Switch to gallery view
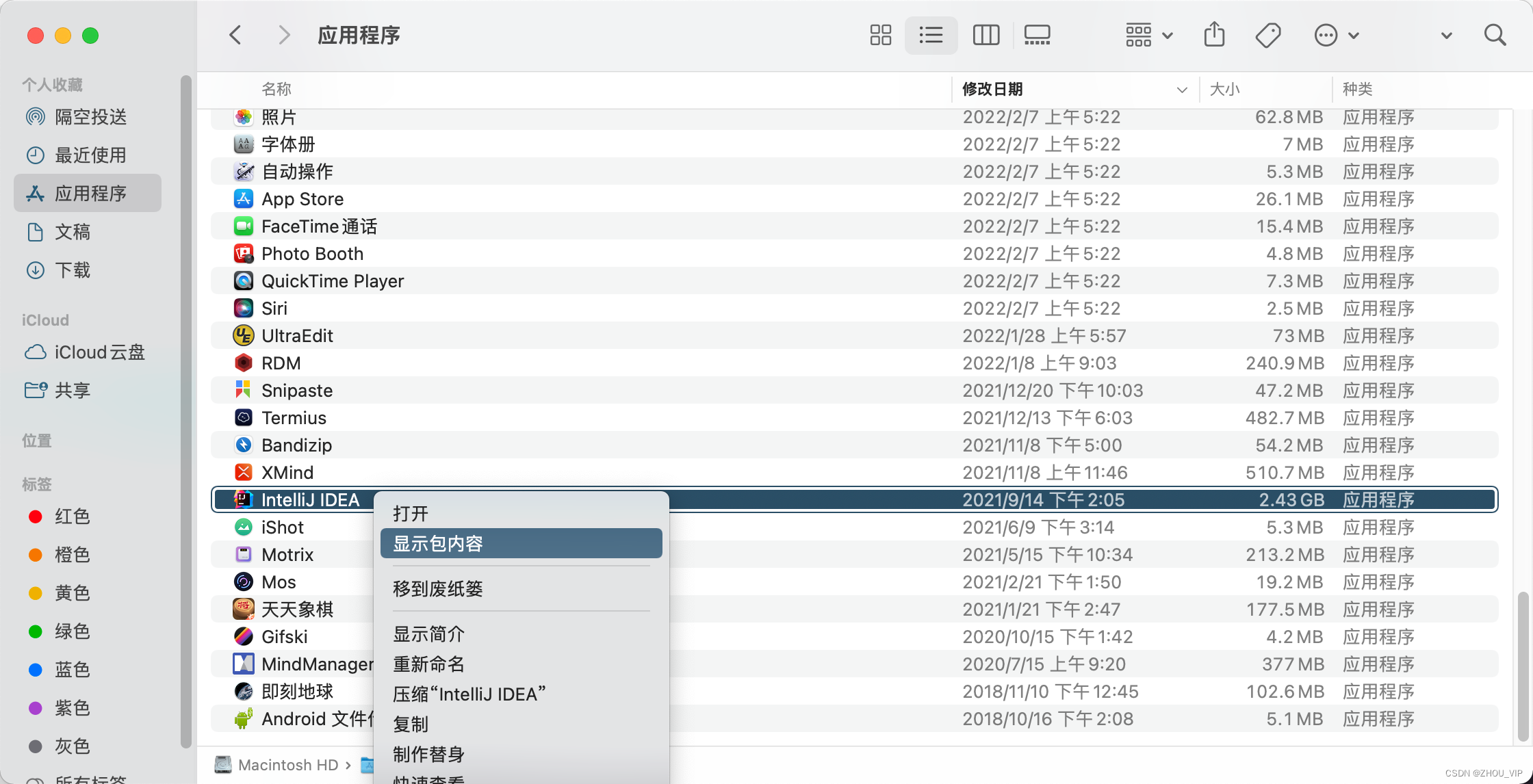1533x784 pixels. (1037, 35)
